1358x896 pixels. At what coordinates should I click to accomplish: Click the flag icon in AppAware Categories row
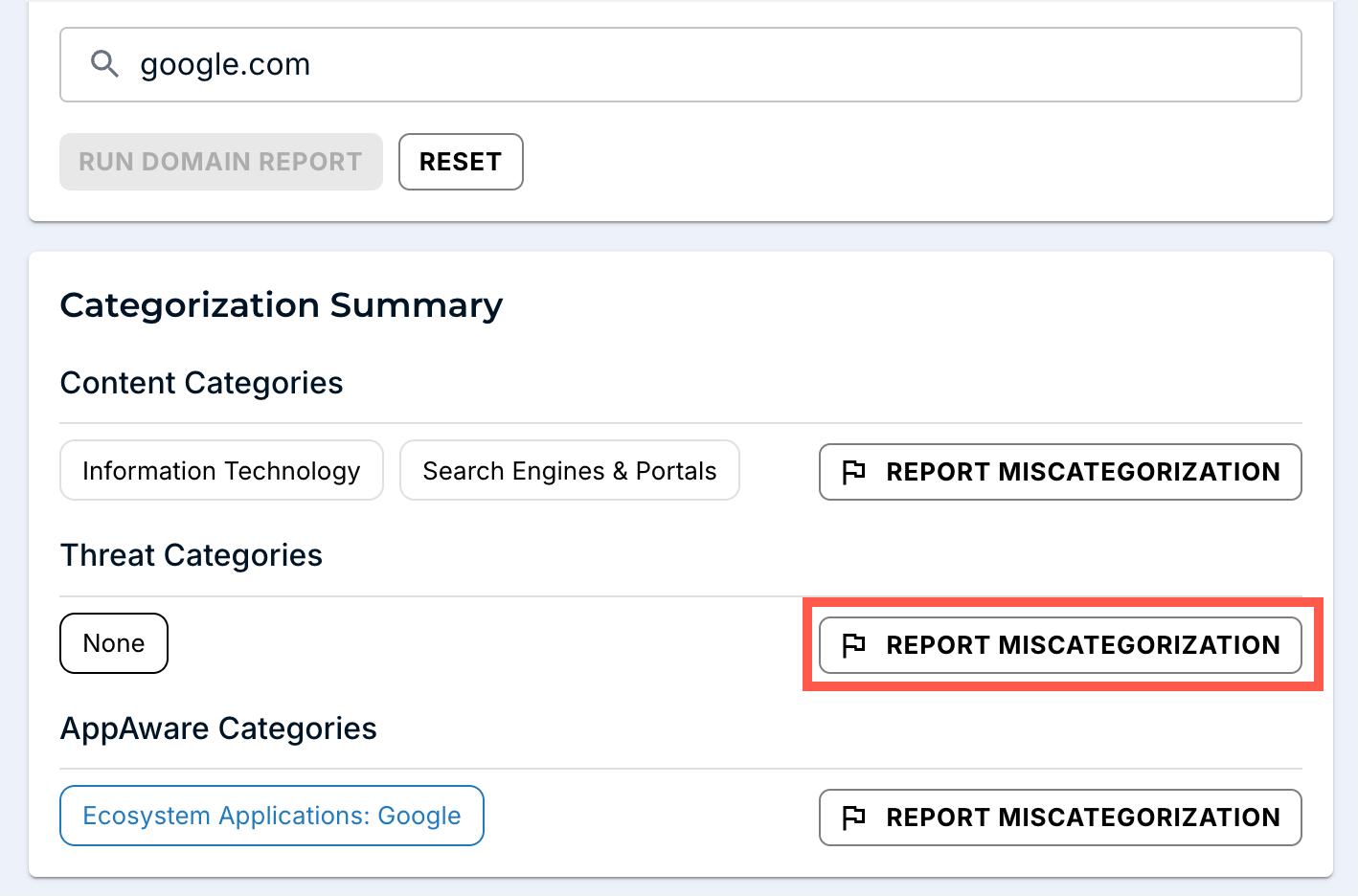tap(853, 818)
